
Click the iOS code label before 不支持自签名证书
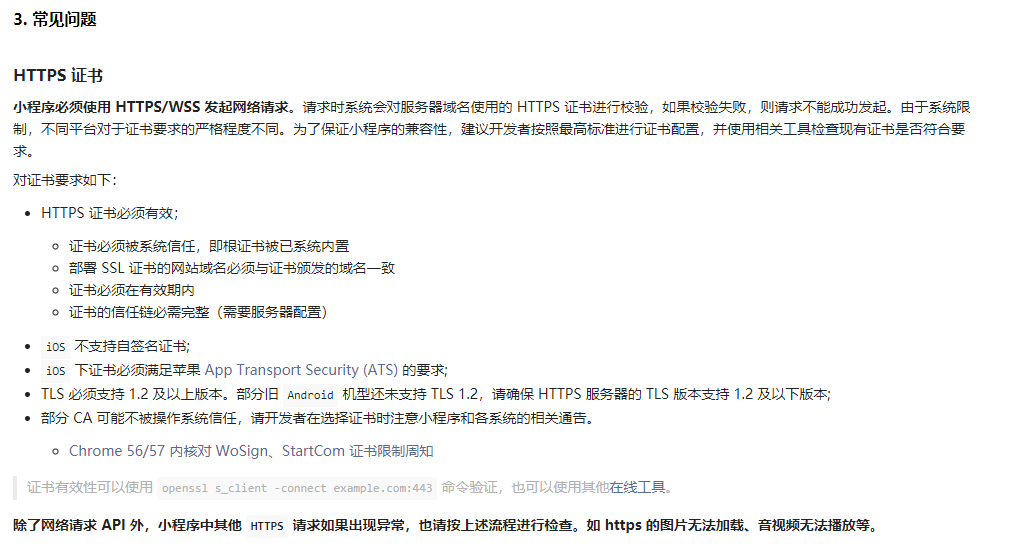coord(56,347)
